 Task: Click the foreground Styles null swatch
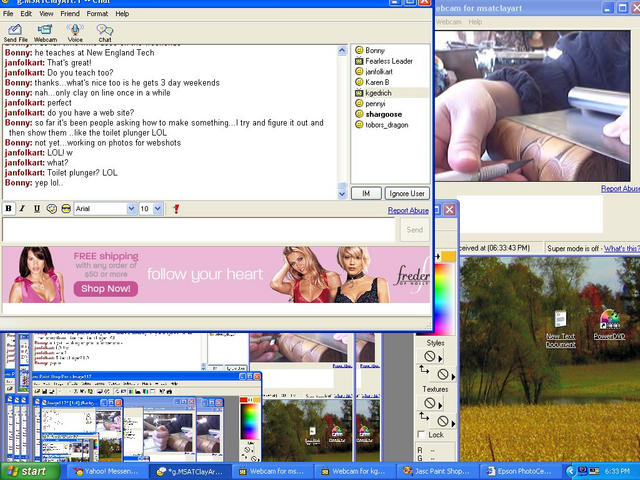click(429, 356)
